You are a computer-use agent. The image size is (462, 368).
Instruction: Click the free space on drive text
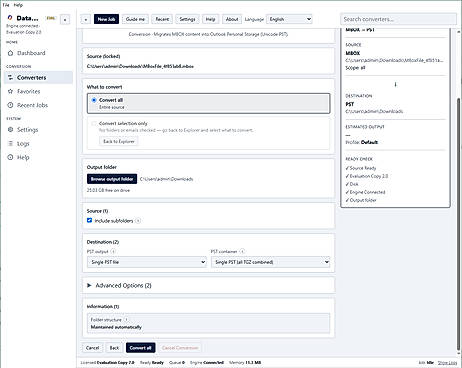(x=108, y=190)
